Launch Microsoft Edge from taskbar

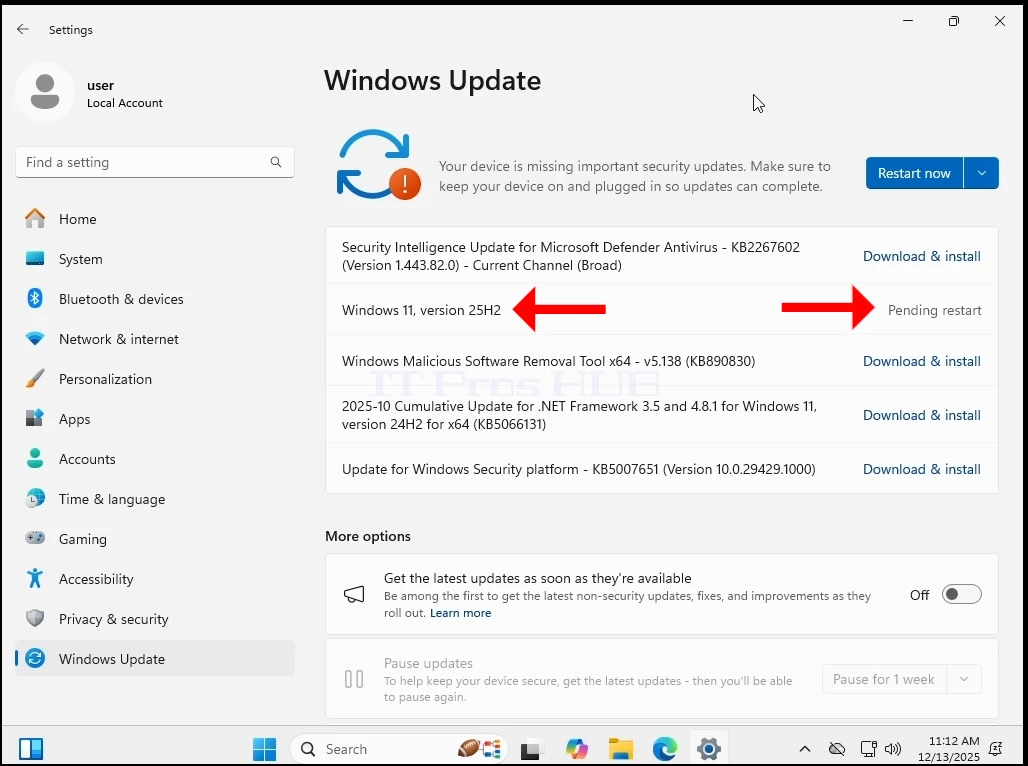[x=665, y=749]
